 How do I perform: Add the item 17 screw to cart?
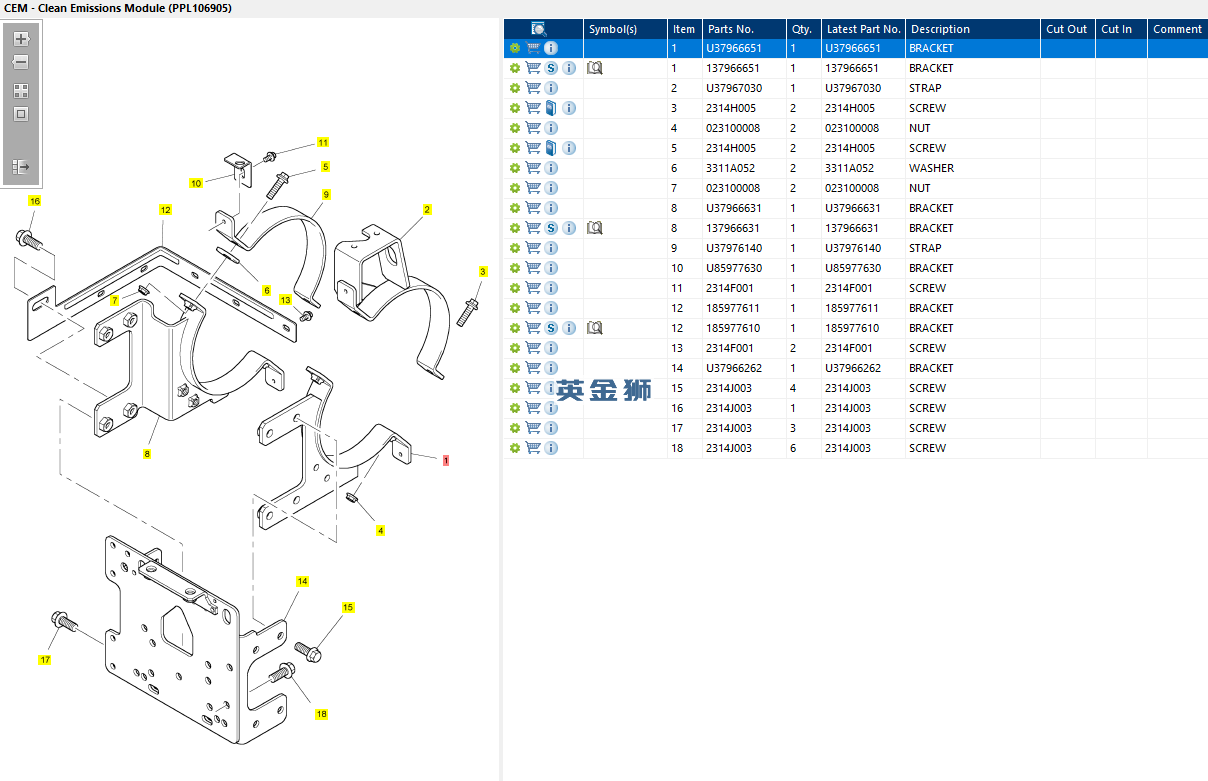point(533,428)
